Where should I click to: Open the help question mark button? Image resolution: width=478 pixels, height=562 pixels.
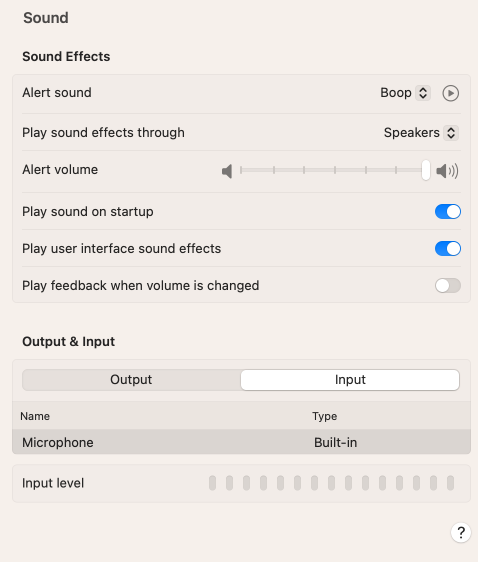click(461, 532)
